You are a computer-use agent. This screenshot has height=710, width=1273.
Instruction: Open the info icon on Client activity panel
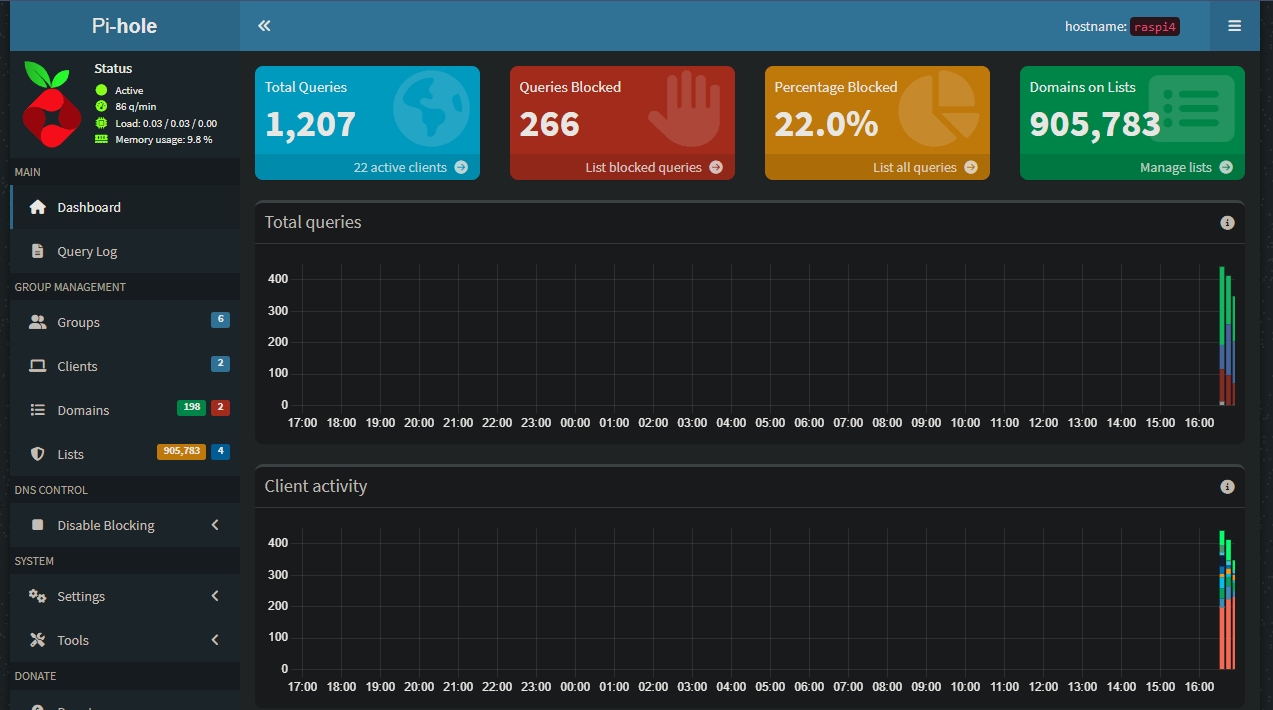pos(1227,486)
